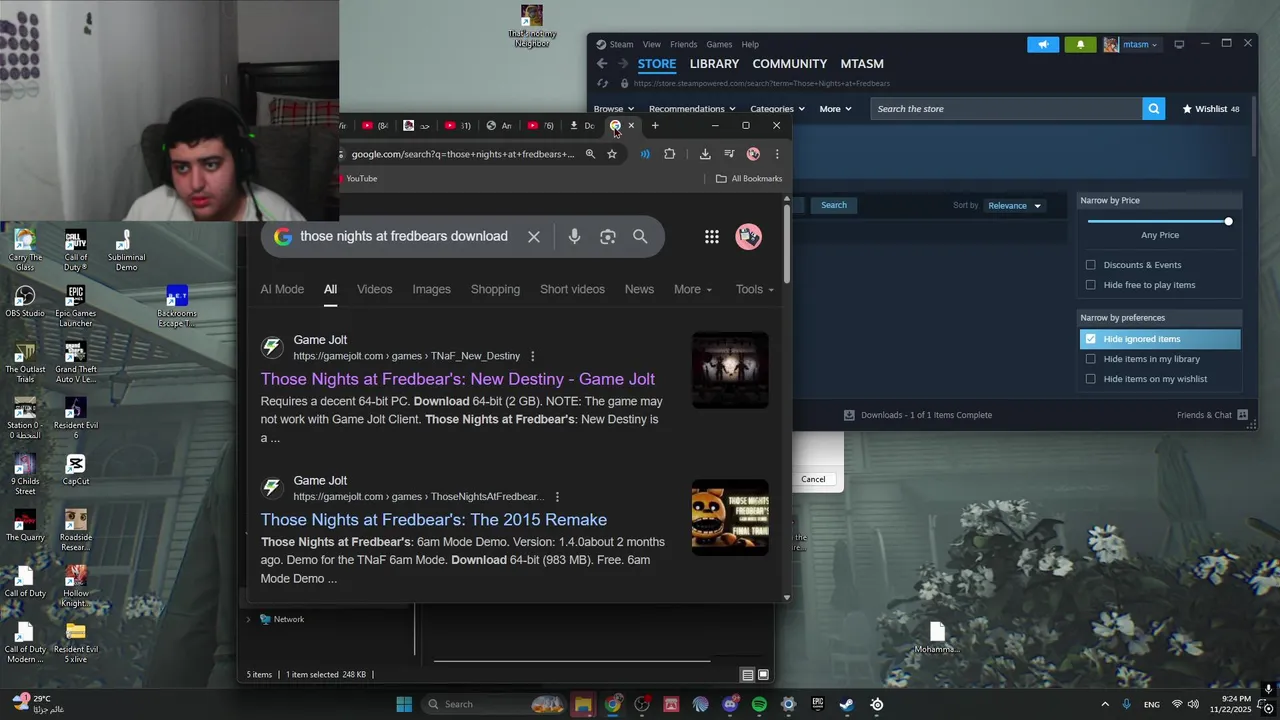Open Discord from the taskbar
Screen dimensions: 1280x720
pyautogui.click(x=730, y=705)
